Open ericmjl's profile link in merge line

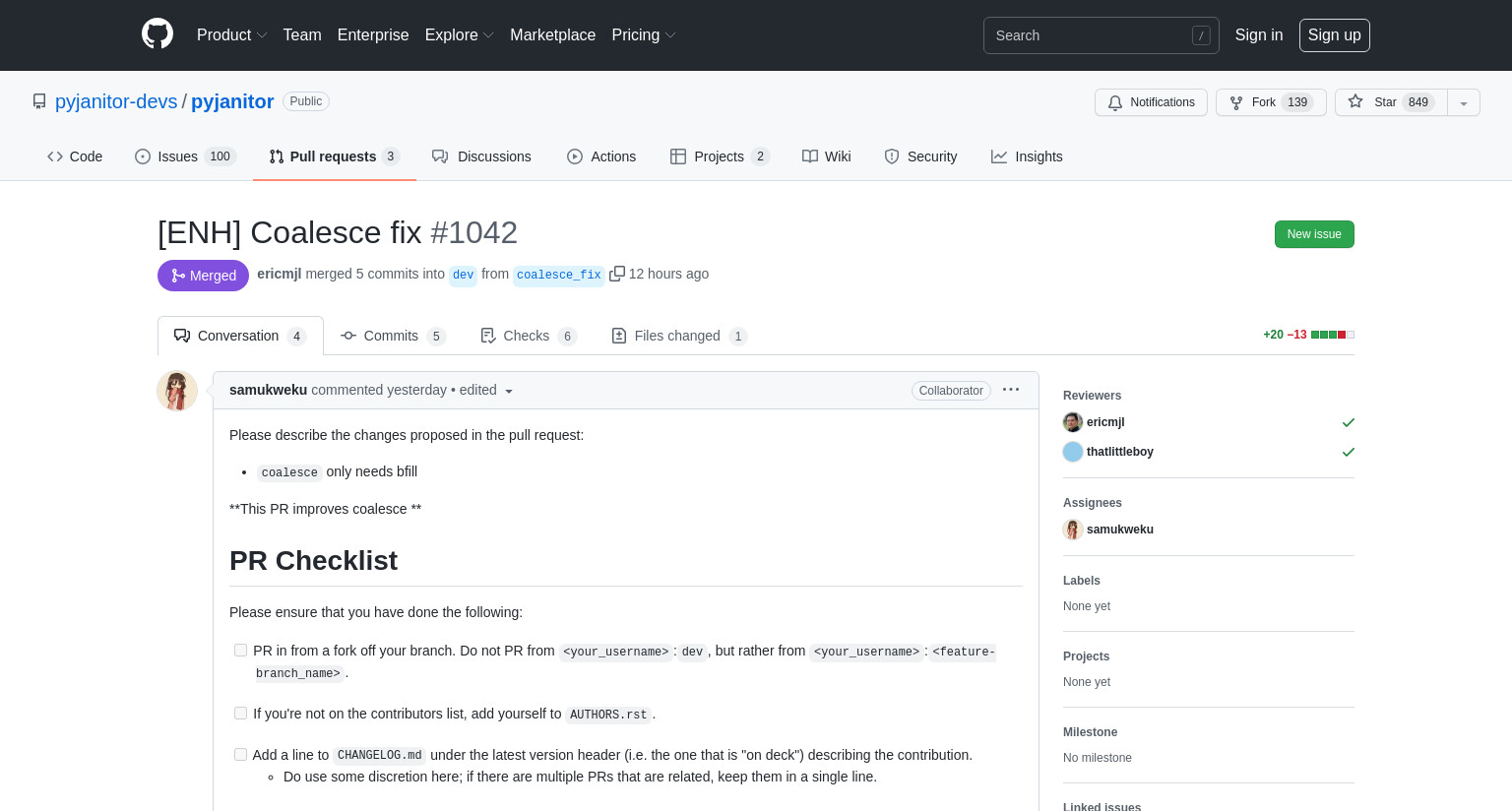pyautogui.click(x=279, y=274)
